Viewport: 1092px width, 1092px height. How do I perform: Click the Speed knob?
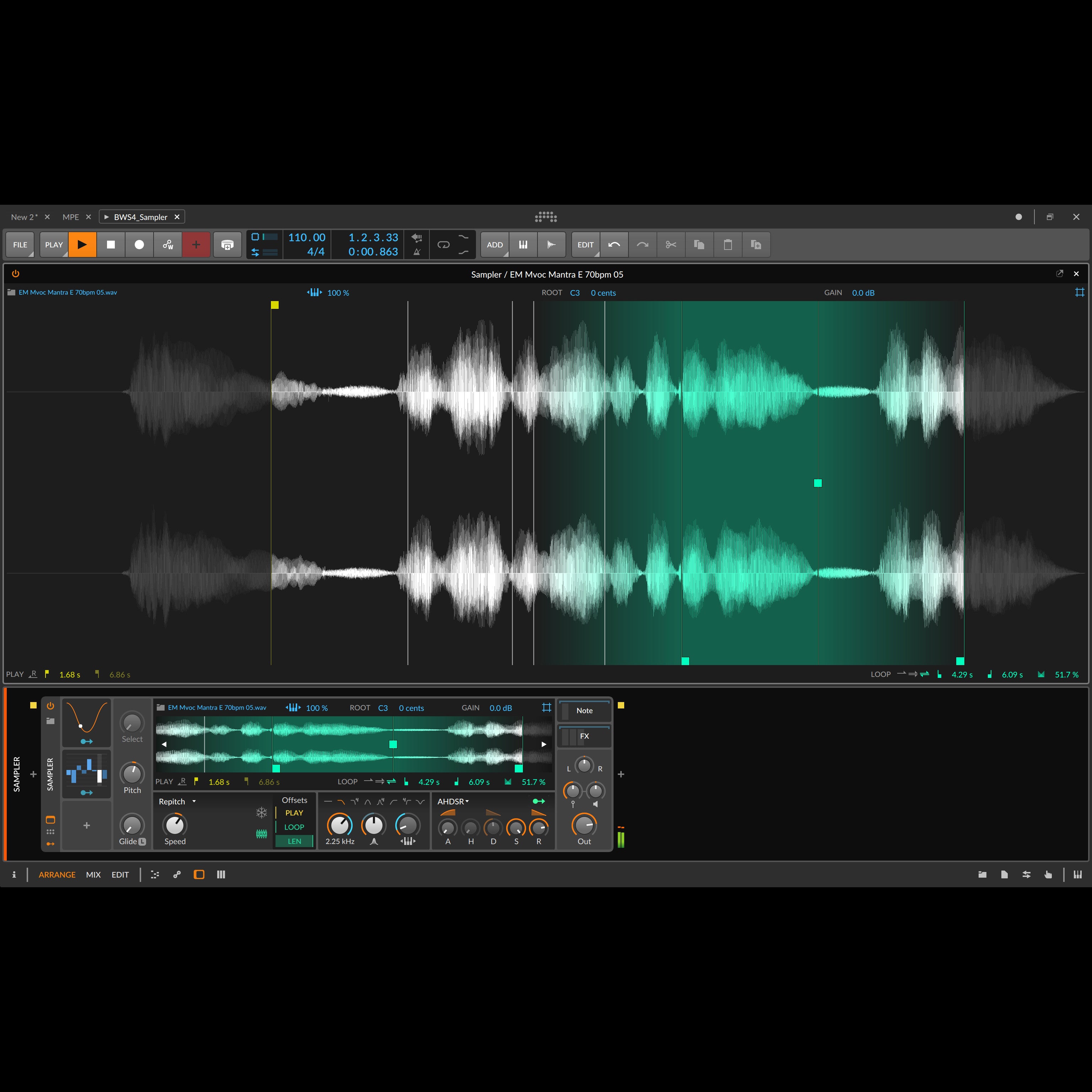coord(175,825)
